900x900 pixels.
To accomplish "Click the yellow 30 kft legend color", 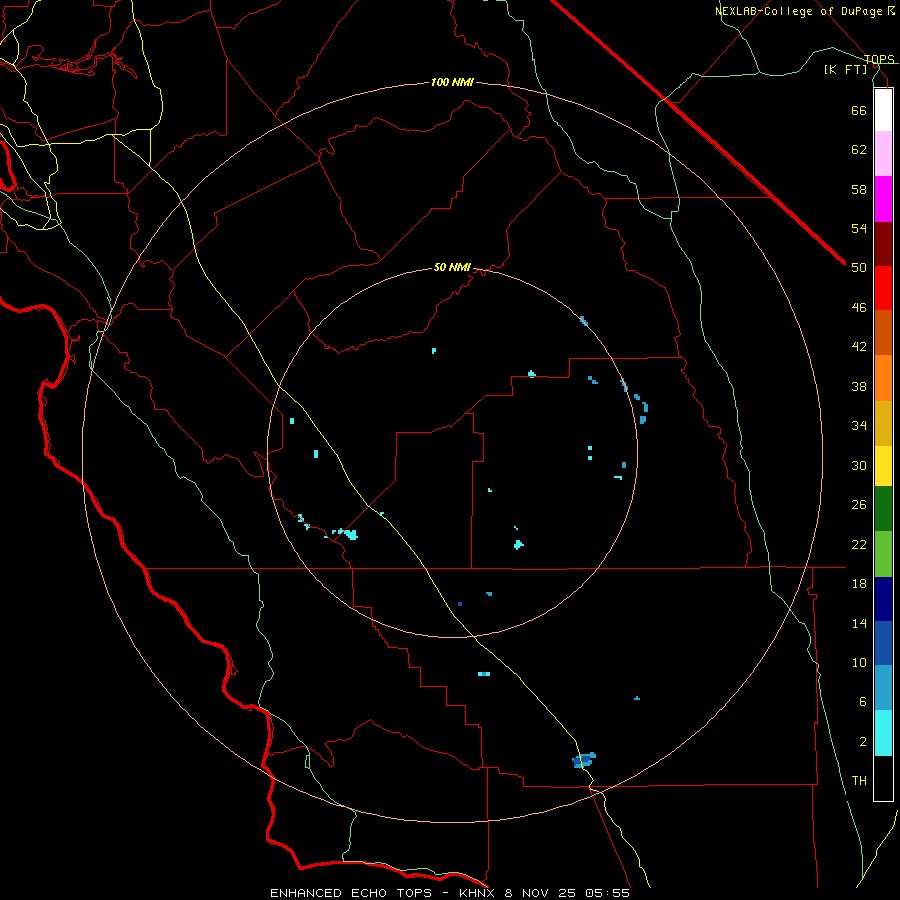I will click(883, 466).
